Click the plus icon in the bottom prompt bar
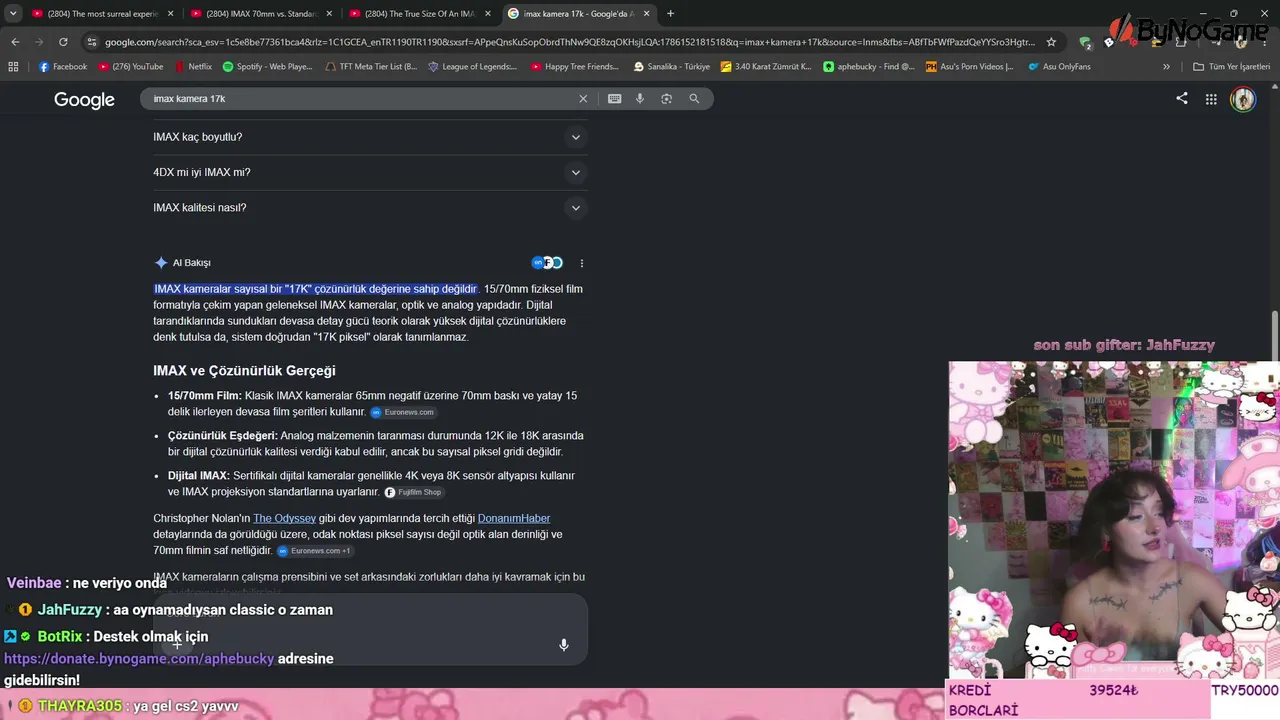This screenshot has width=1280, height=720. pyautogui.click(x=177, y=645)
